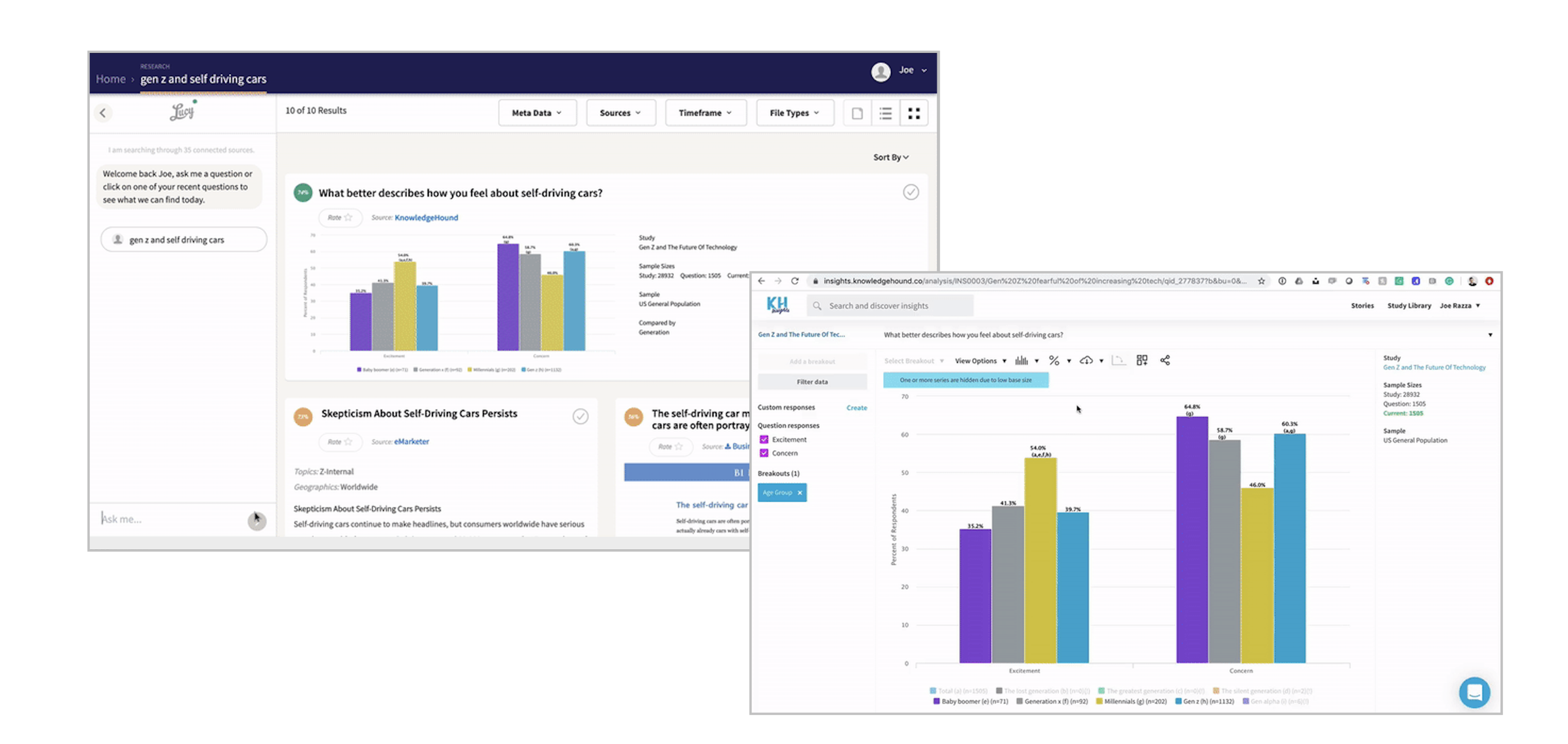Go to Stories in the KH header
The image size is (1568, 744).
[x=1362, y=306]
